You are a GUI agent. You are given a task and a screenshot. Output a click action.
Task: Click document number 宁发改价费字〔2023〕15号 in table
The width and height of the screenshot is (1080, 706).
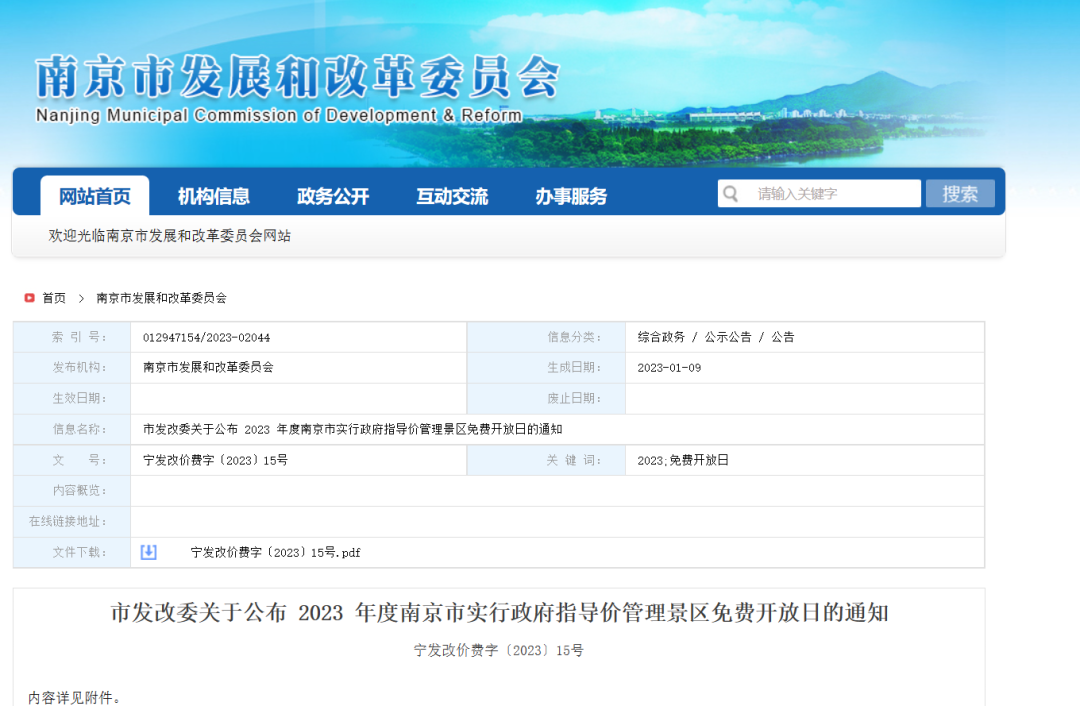point(215,460)
